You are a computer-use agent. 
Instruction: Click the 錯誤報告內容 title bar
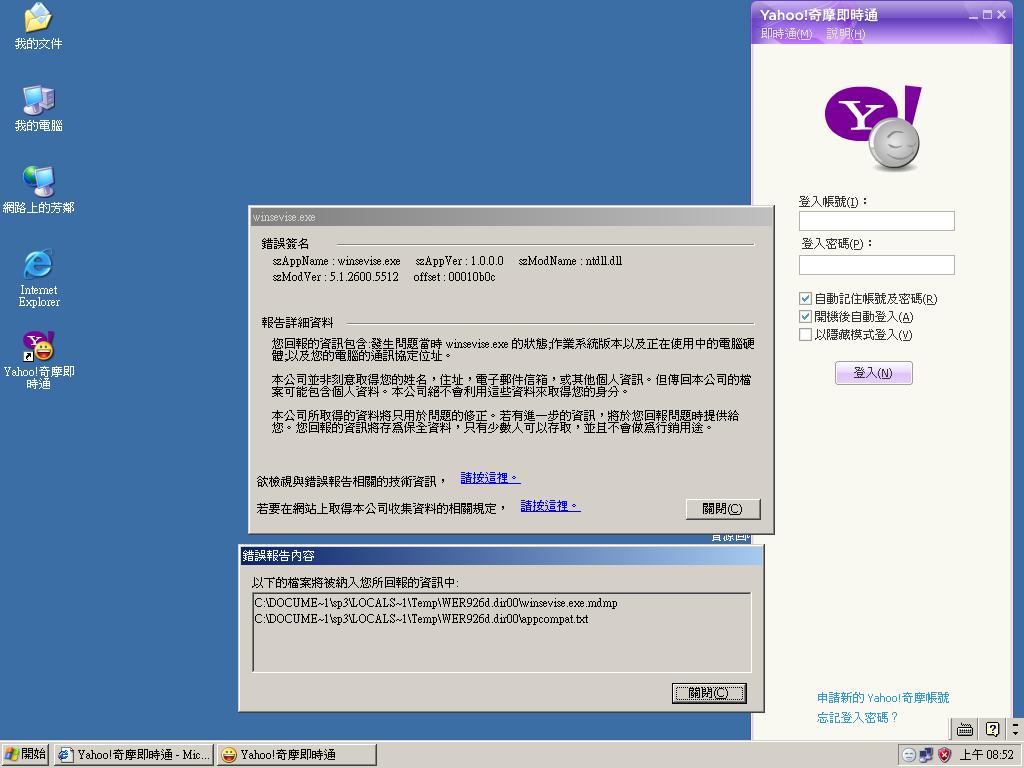click(502, 556)
